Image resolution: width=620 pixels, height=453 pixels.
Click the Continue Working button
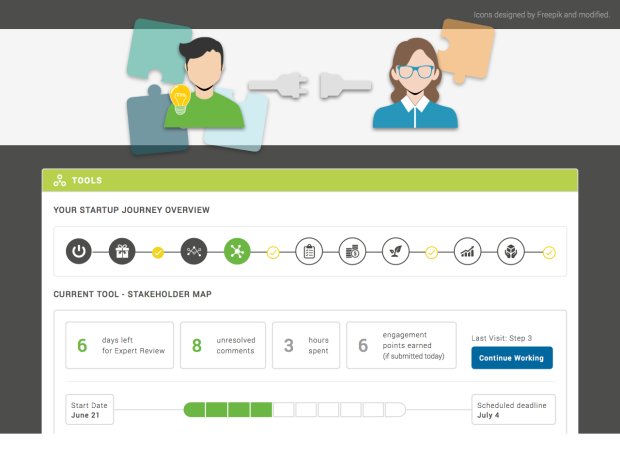pyautogui.click(x=512, y=358)
